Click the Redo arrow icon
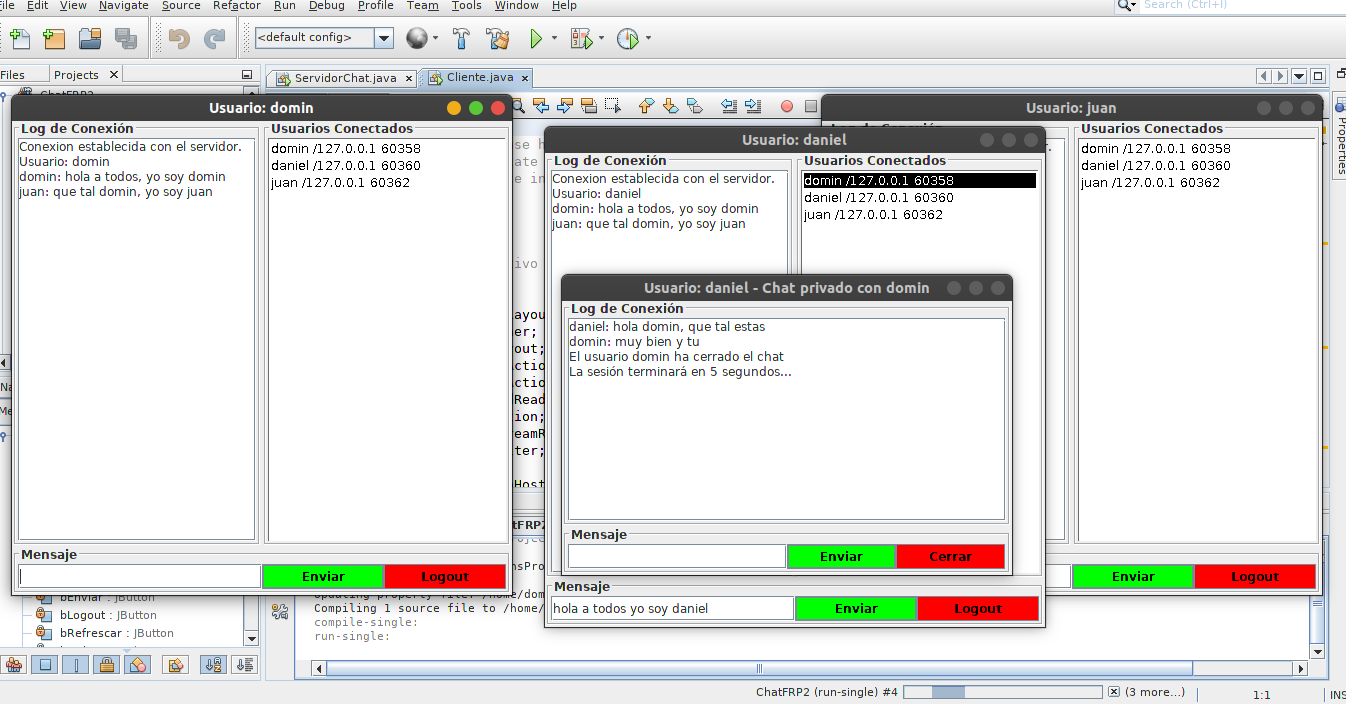The height and width of the screenshot is (704, 1346). pos(214,39)
